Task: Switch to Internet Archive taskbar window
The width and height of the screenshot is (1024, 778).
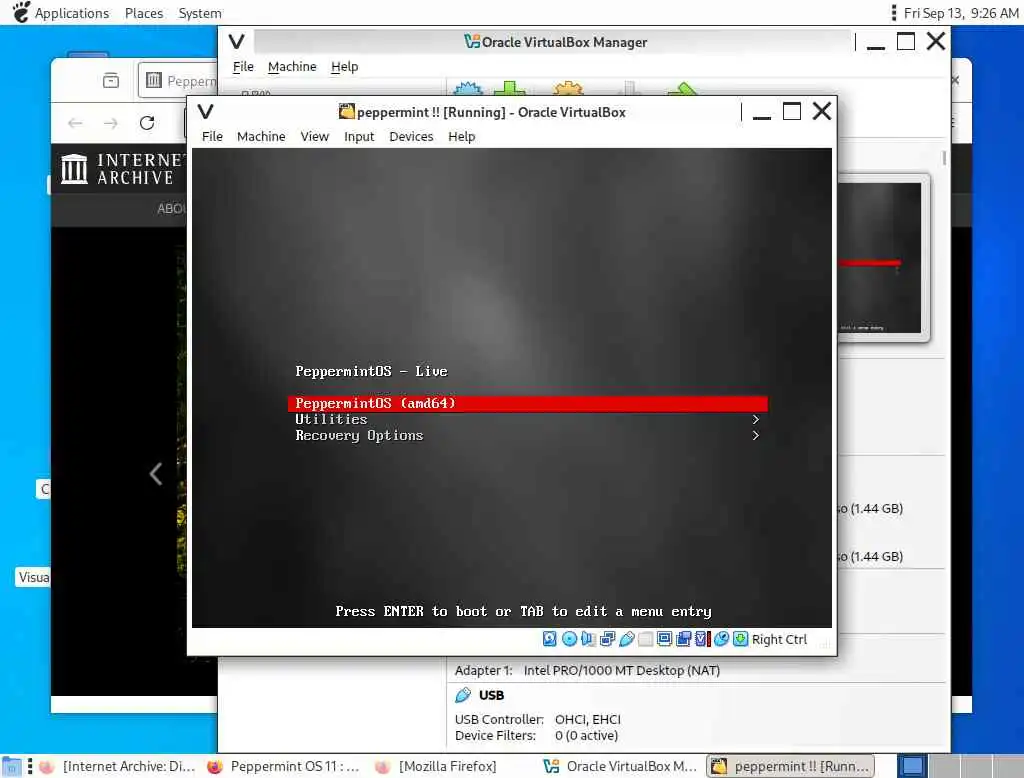Action: tap(118, 766)
